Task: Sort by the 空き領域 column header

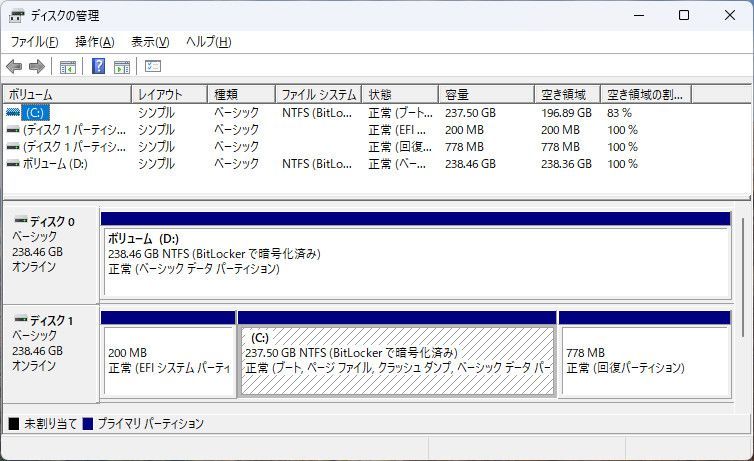Action: coord(567,94)
